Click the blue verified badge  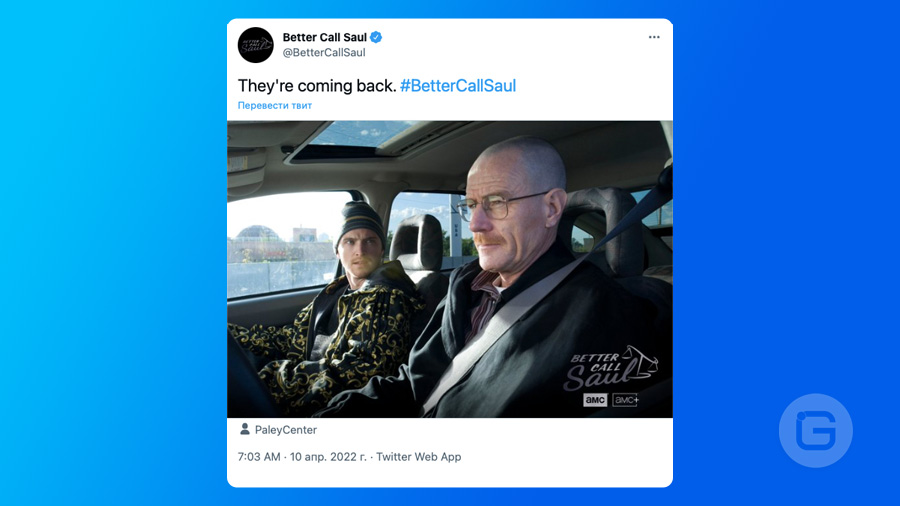point(376,37)
